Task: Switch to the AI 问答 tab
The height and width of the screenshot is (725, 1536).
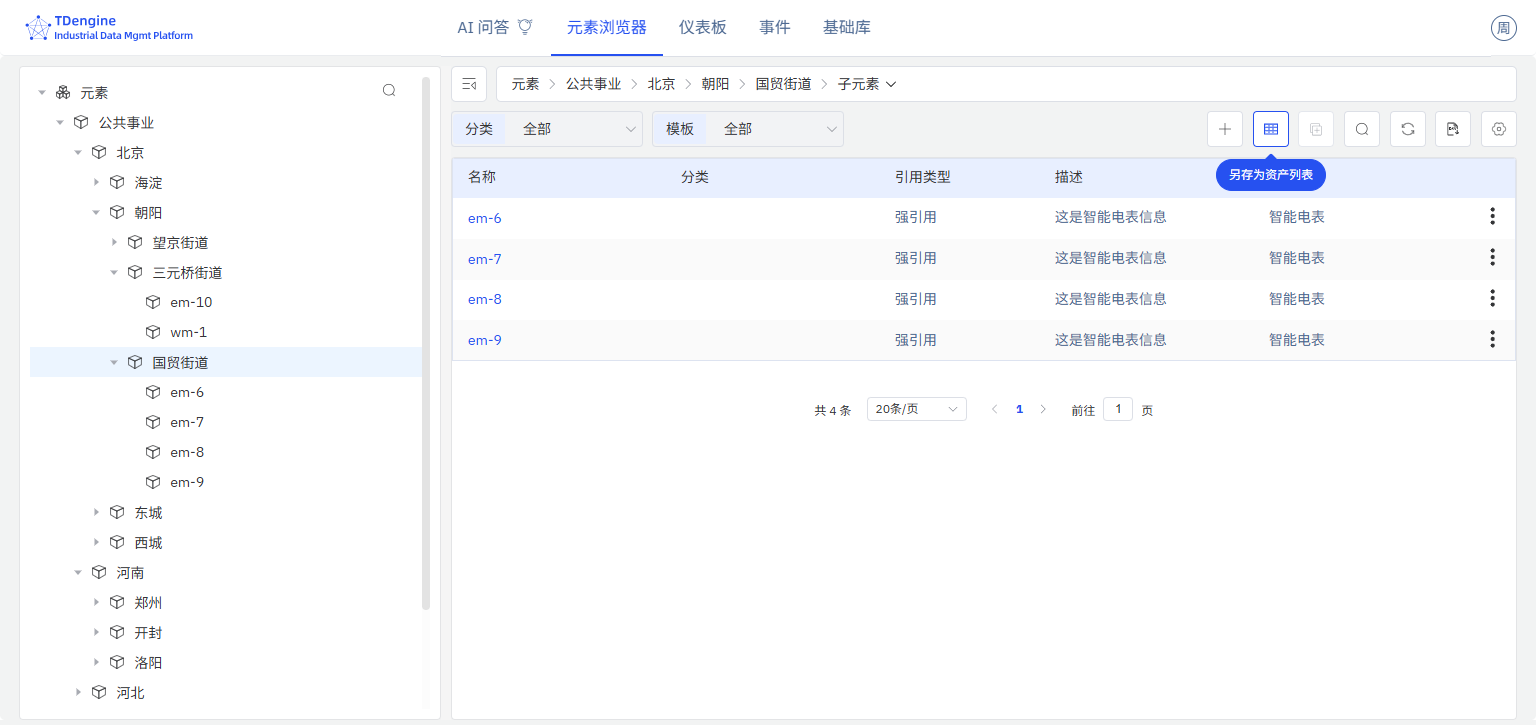Action: (485, 27)
